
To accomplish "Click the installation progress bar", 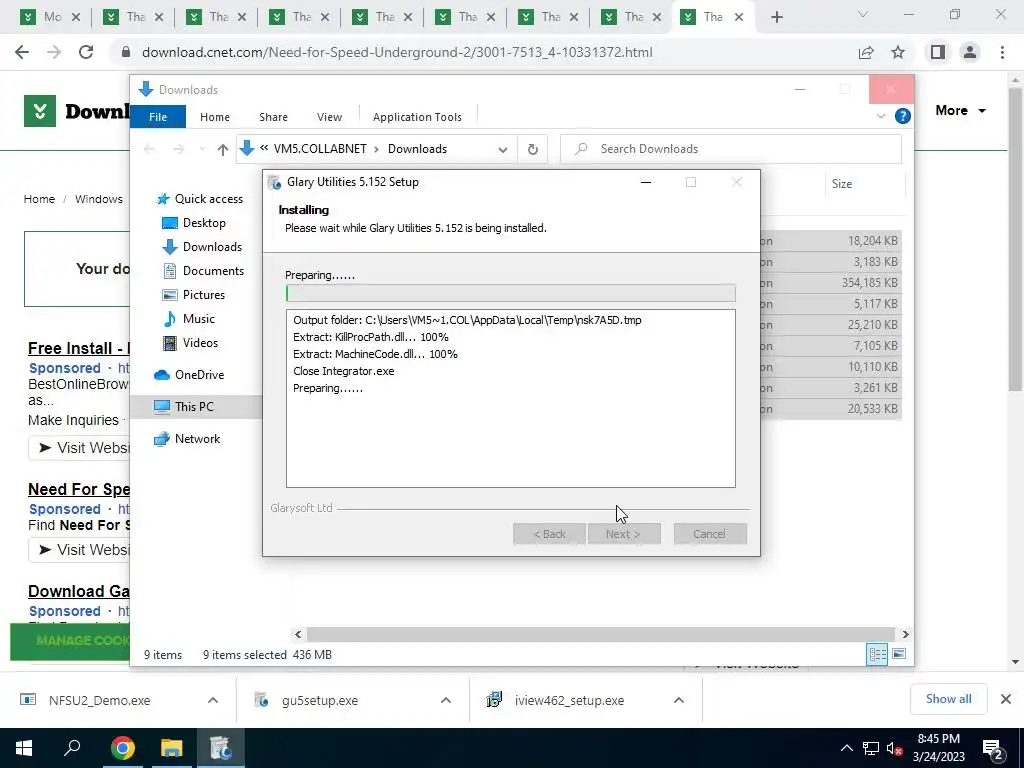I will tap(511, 293).
